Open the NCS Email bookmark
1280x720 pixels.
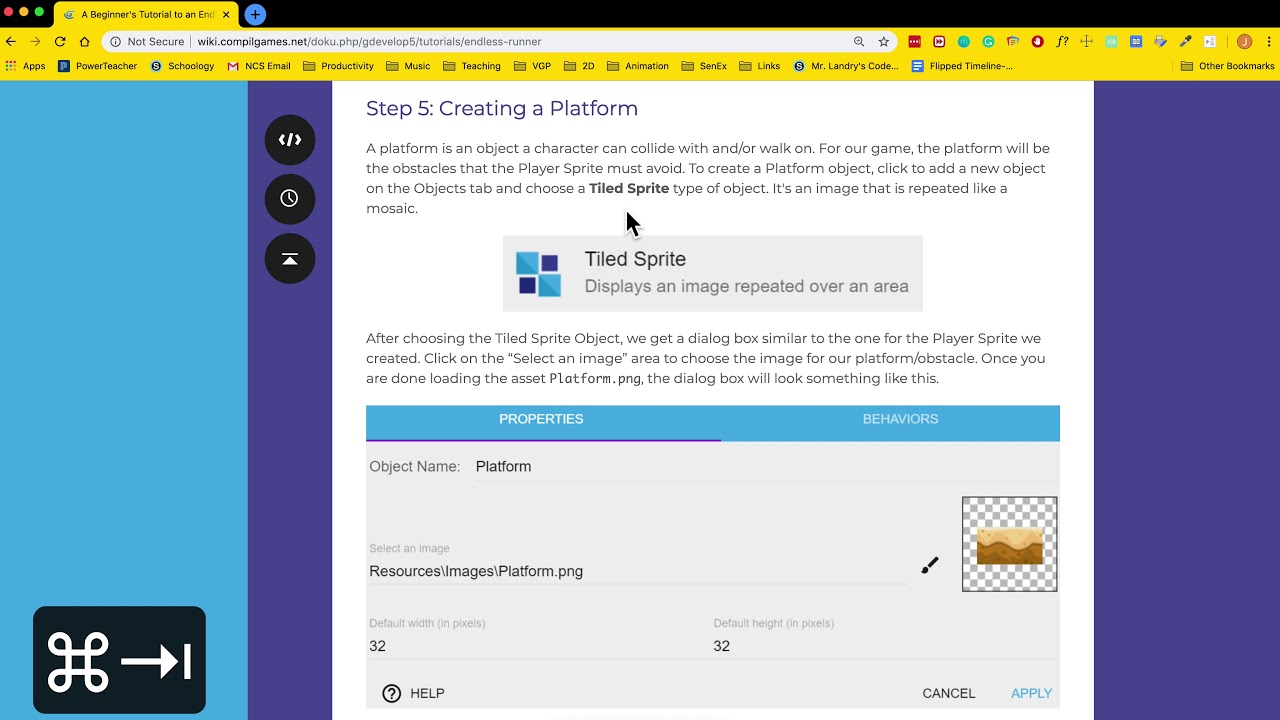[258, 66]
